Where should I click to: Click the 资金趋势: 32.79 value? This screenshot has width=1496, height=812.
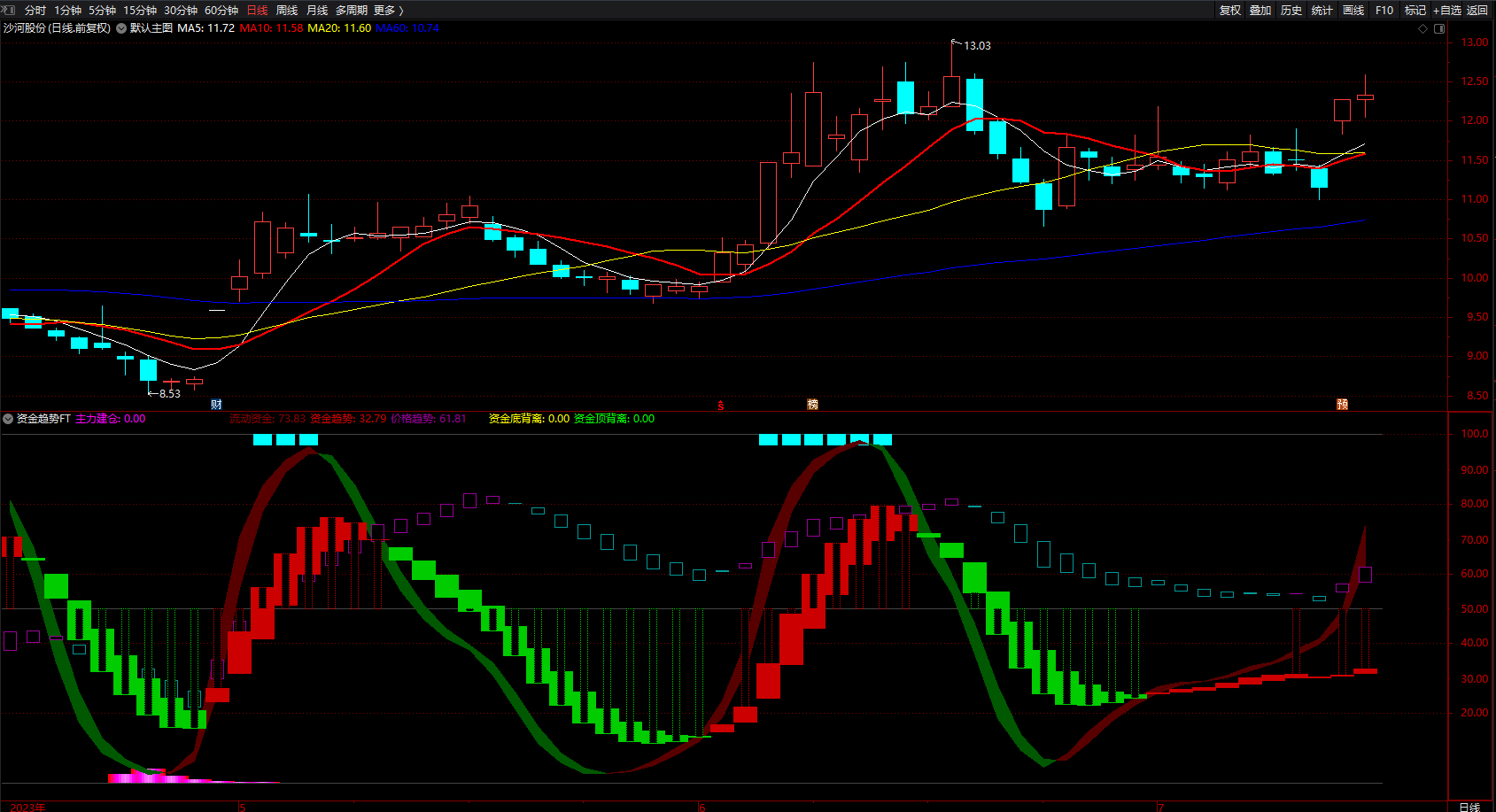coord(348,419)
